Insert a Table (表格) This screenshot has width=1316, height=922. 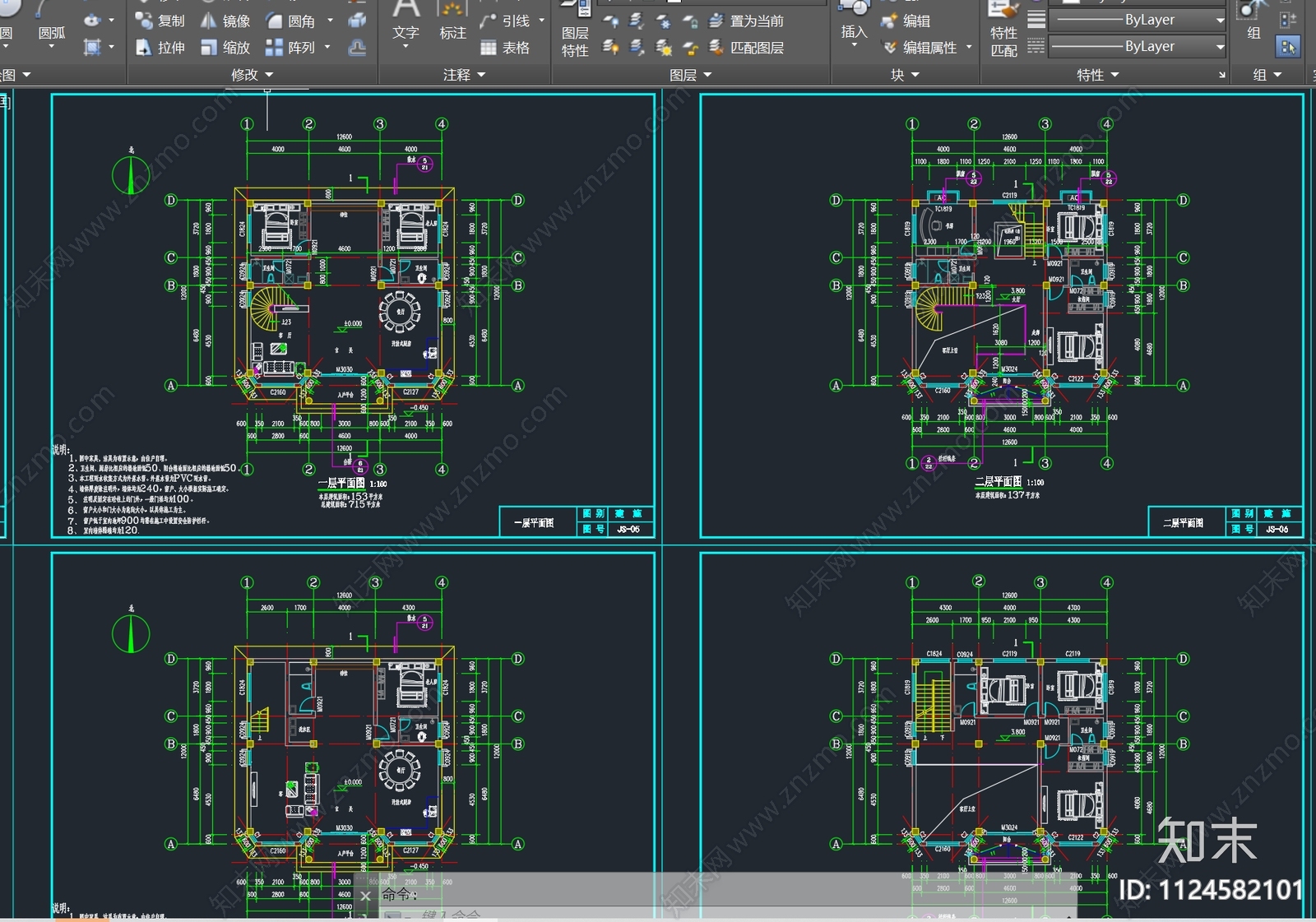click(505, 48)
